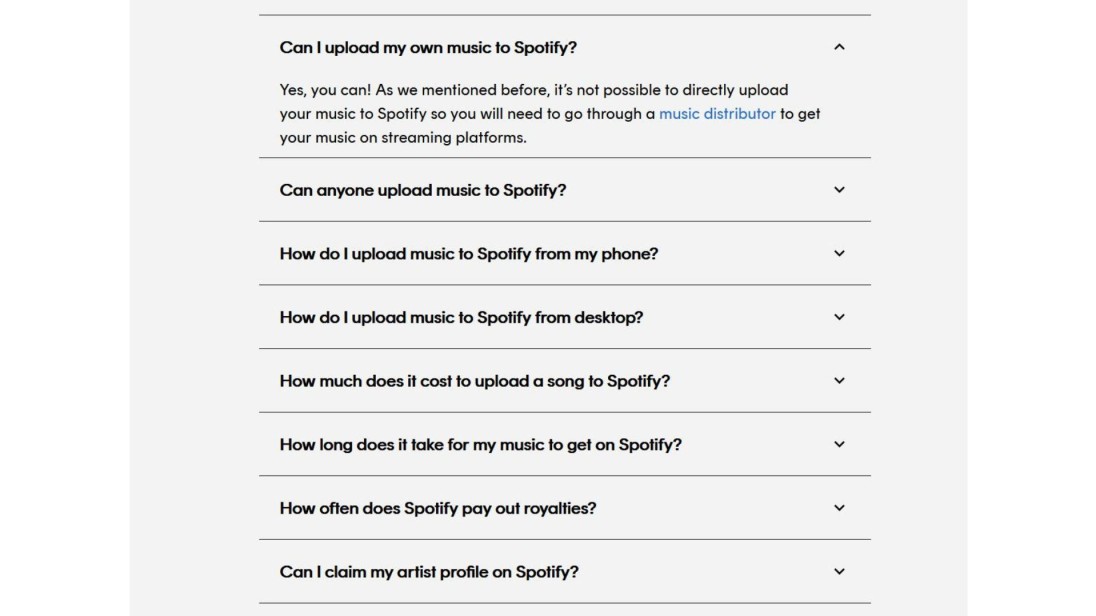Click the 'streaming platforms' answer text line
Image resolution: width=1096 pixels, height=616 pixels.
[403, 138]
